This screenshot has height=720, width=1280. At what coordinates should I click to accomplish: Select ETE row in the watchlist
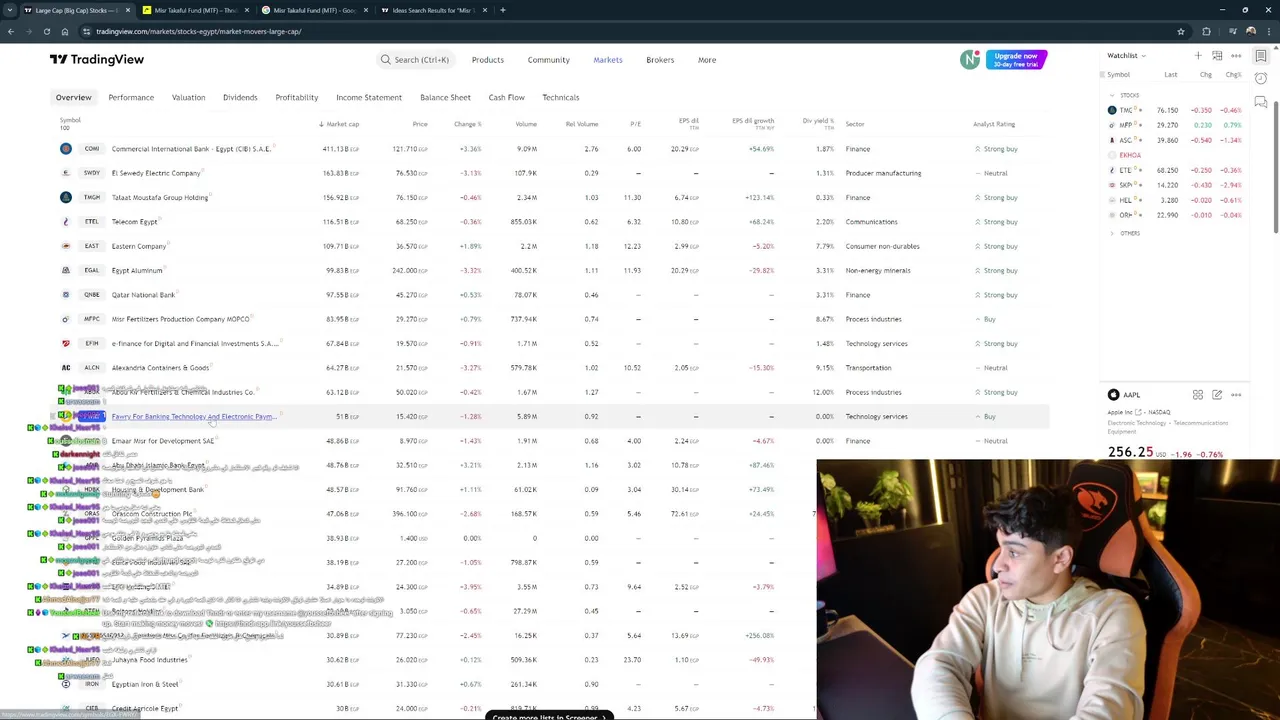(1175, 170)
